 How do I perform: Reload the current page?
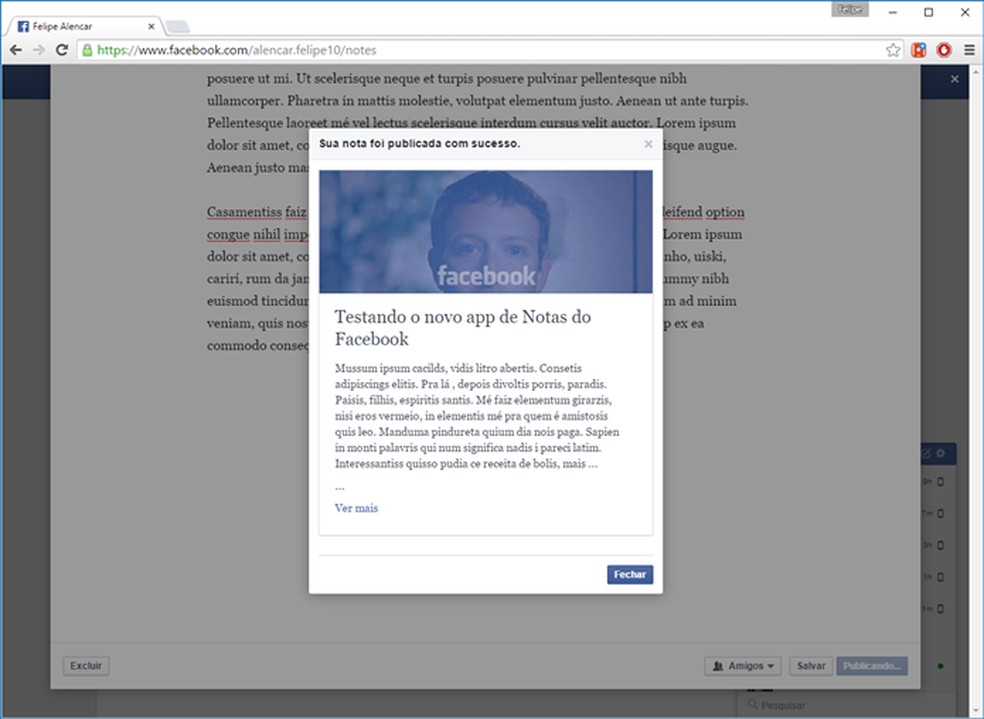62,50
